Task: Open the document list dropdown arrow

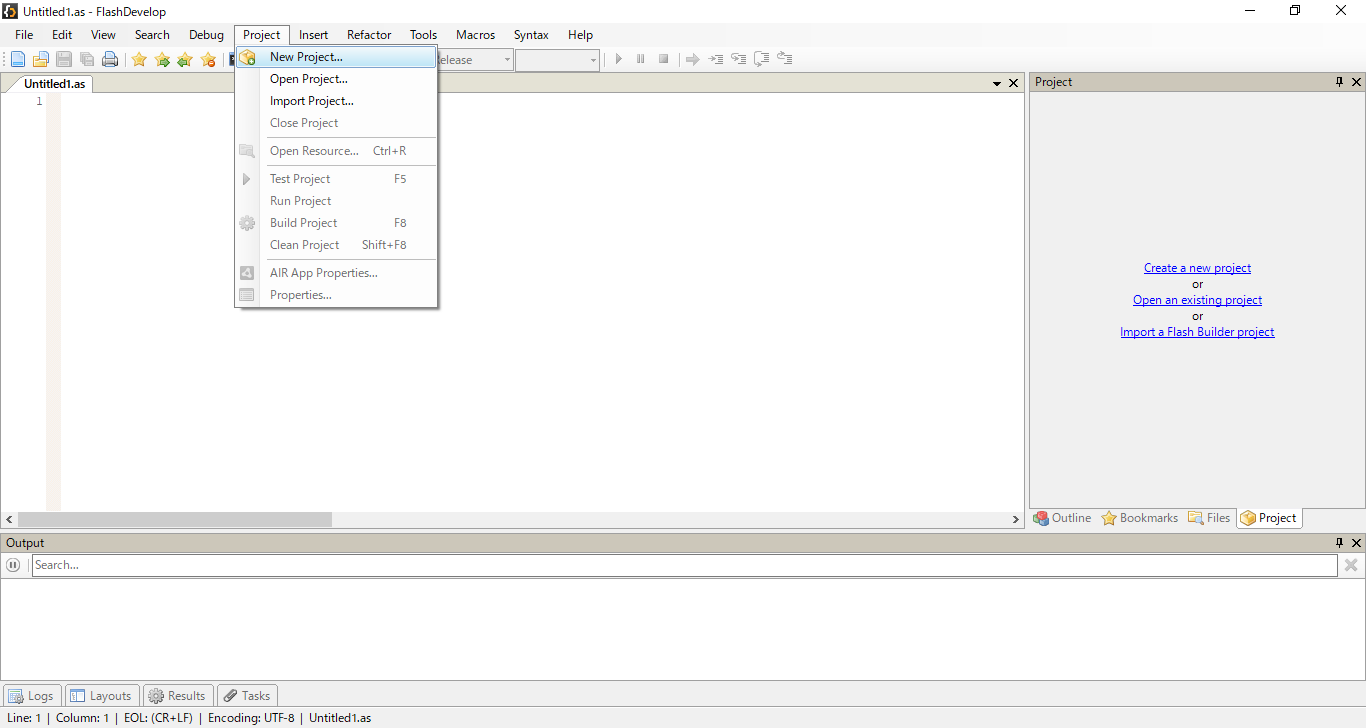Action: 997,83
